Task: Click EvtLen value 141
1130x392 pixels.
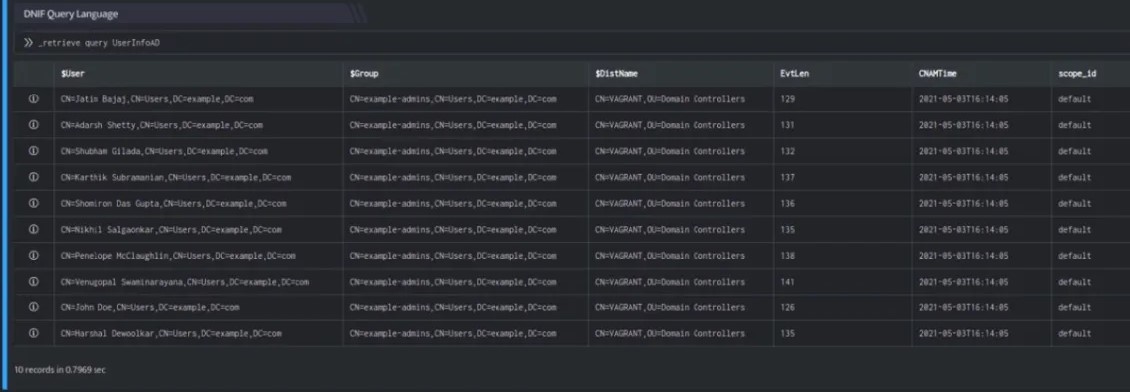Action: click(787, 282)
